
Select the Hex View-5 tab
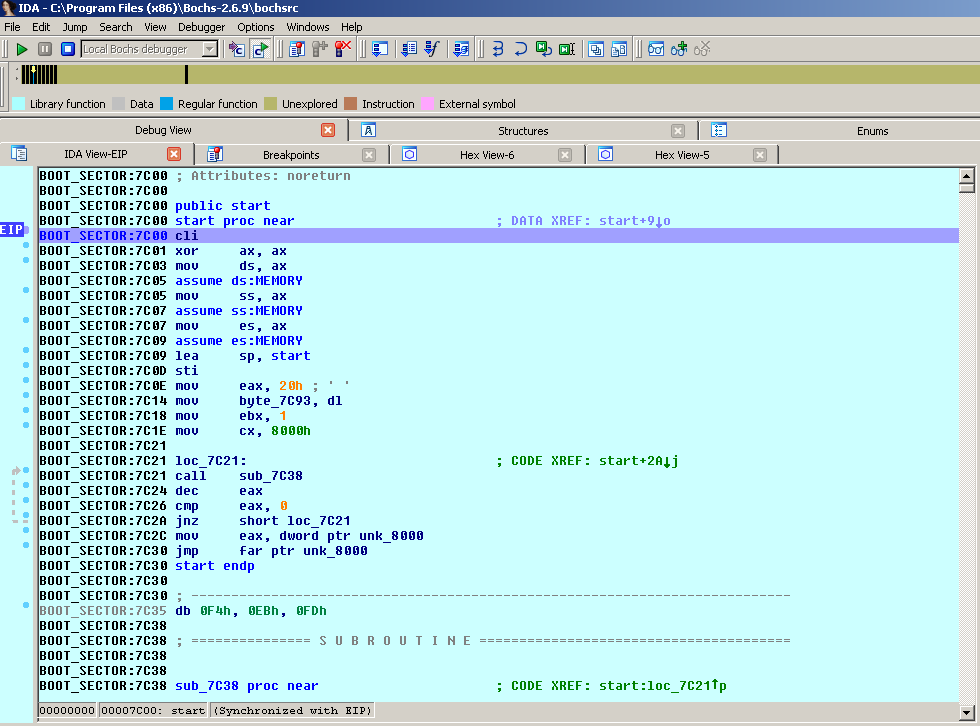pos(682,155)
